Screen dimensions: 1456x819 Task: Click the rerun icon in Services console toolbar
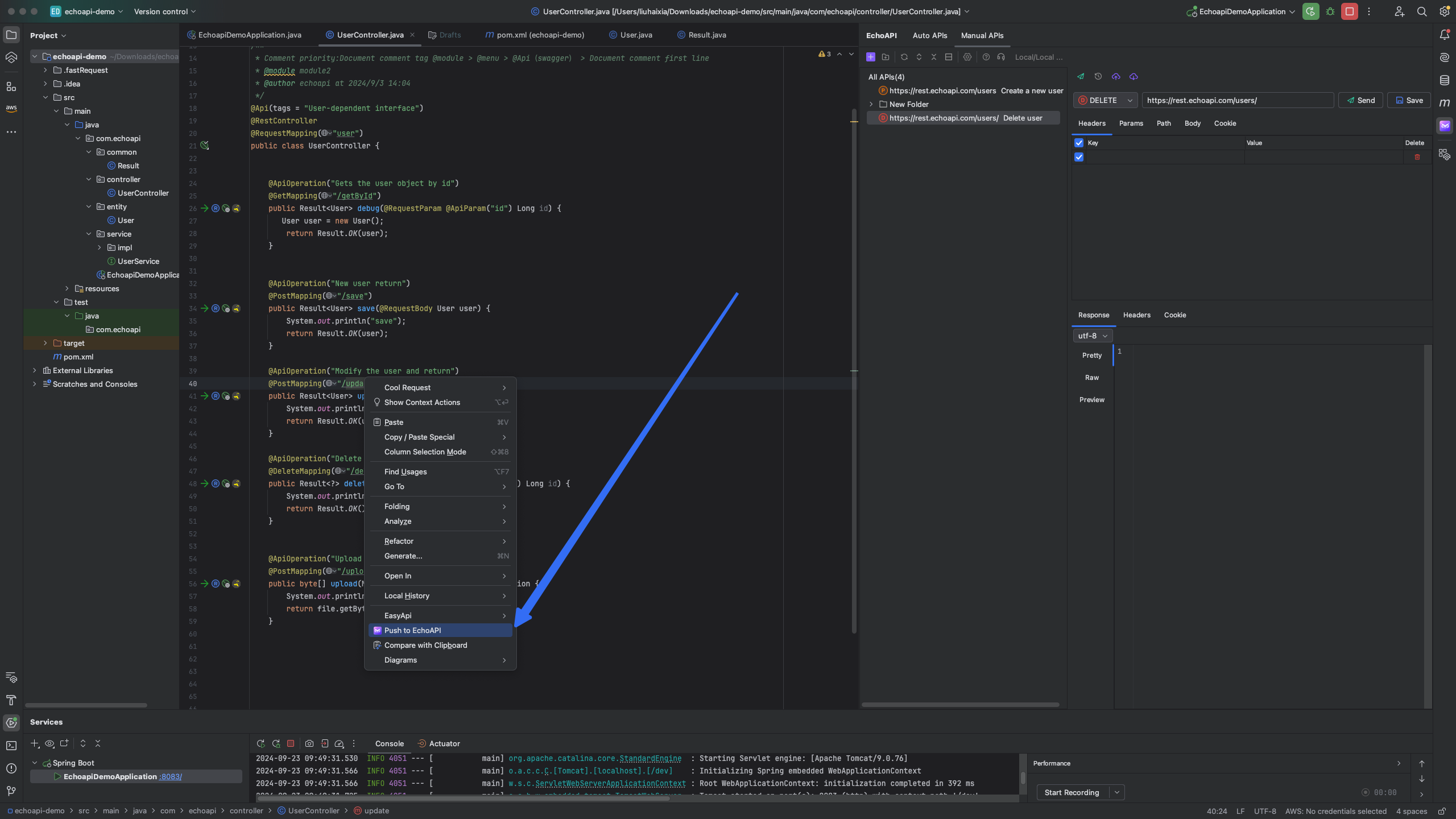[260, 743]
